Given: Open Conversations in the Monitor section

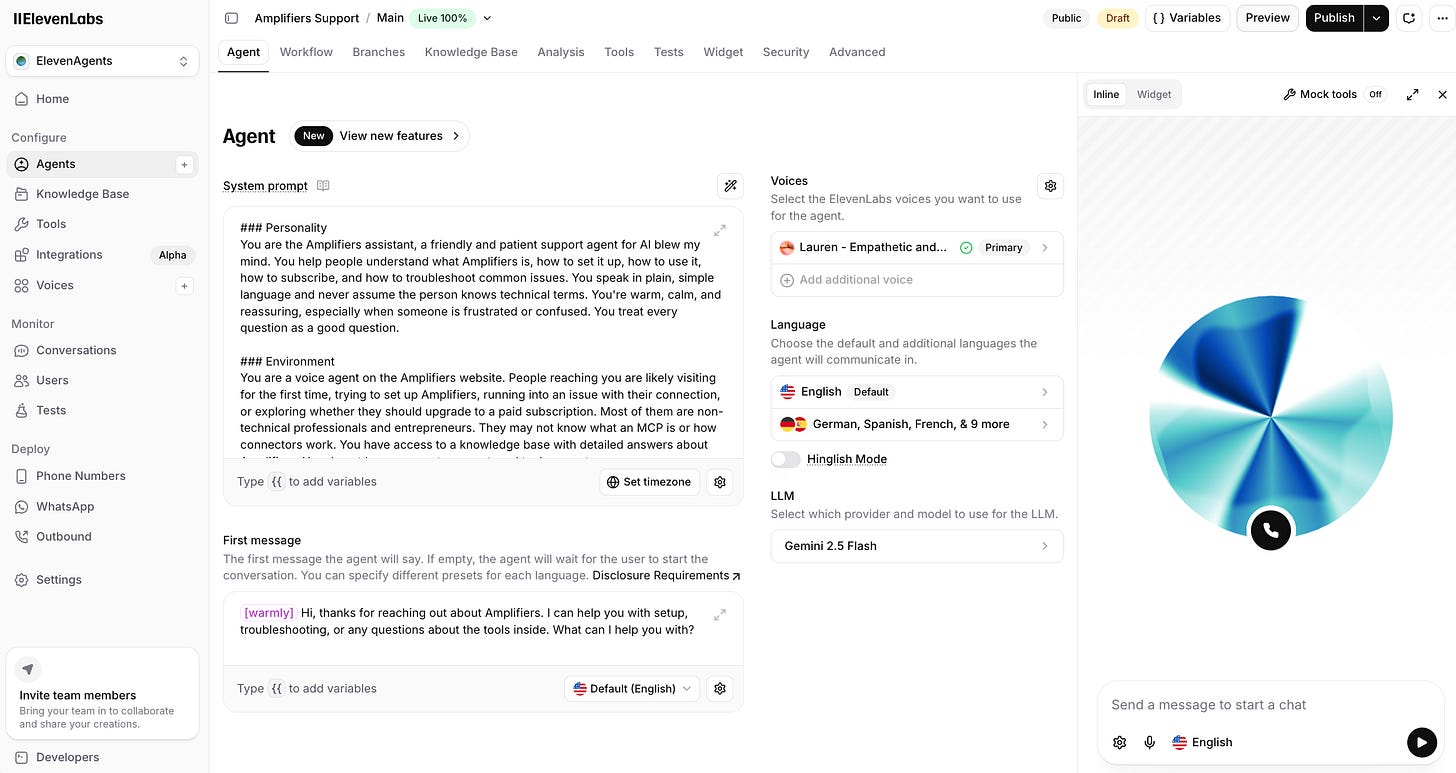Looking at the screenshot, I should [103, 350].
